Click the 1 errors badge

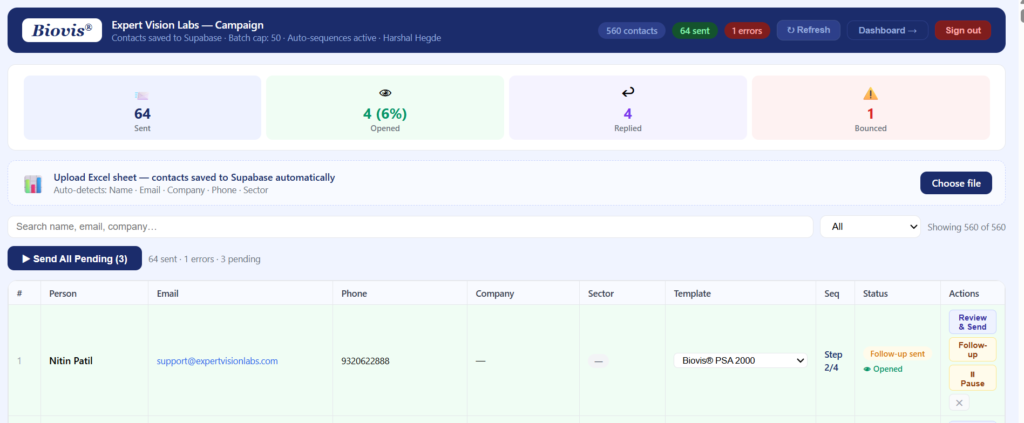(747, 31)
